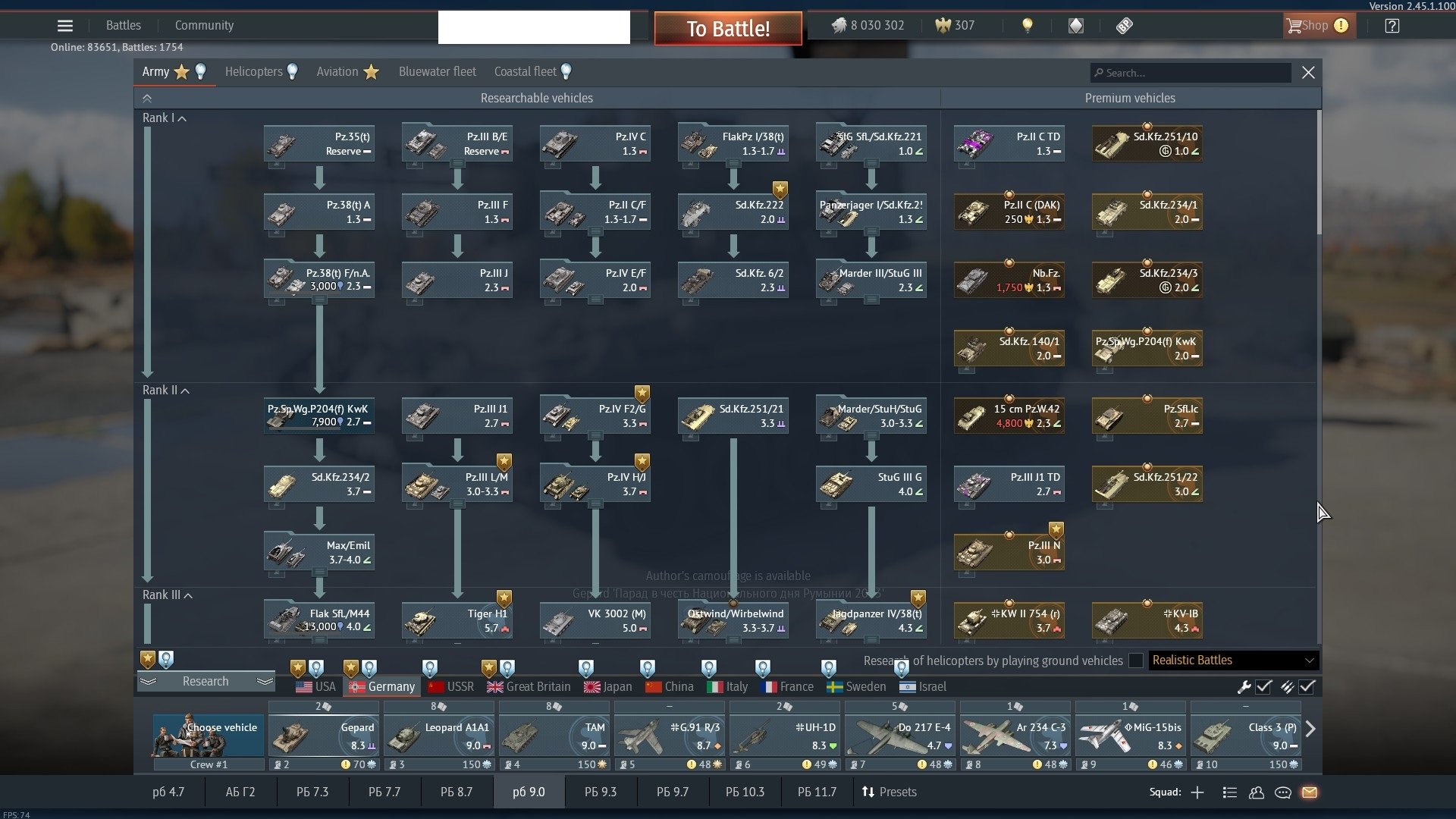Viewport: 1456px width, 819px height.
Task: Open the help question mark icon
Action: pyautogui.click(x=1392, y=26)
